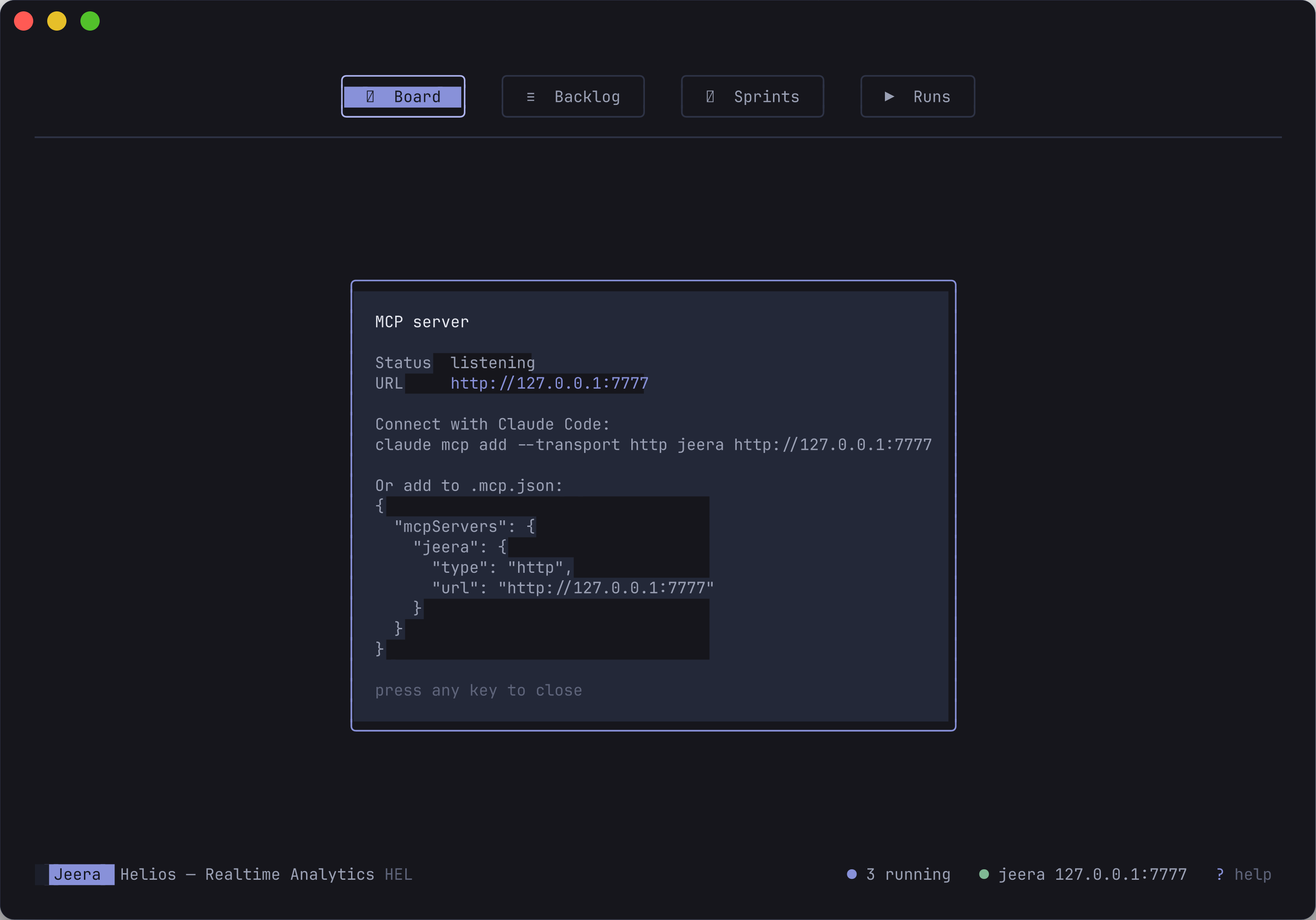The image size is (1316, 920).
Task: Click the "mcpServers" JSON line
Action: coord(464,526)
